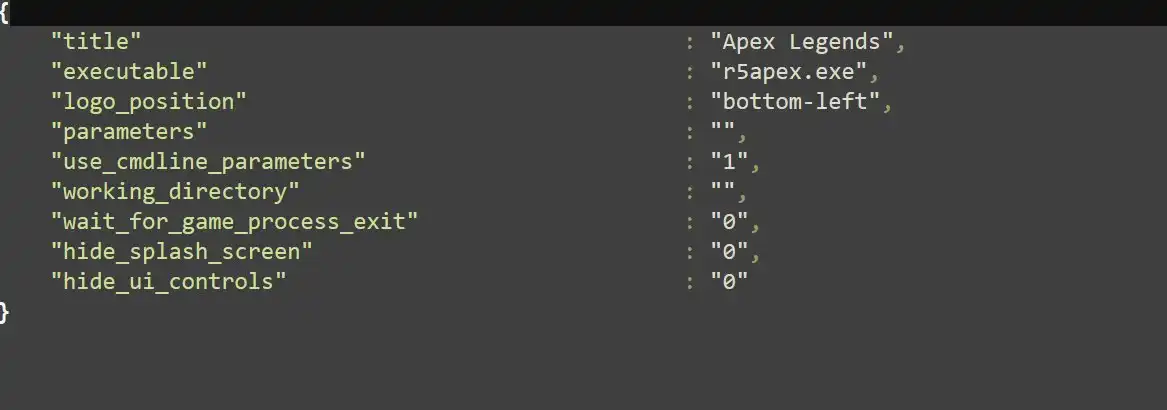The height and width of the screenshot is (410, 1167).
Task: Click the "hide_ui_controls" key
Action: [x=168, y=281]
